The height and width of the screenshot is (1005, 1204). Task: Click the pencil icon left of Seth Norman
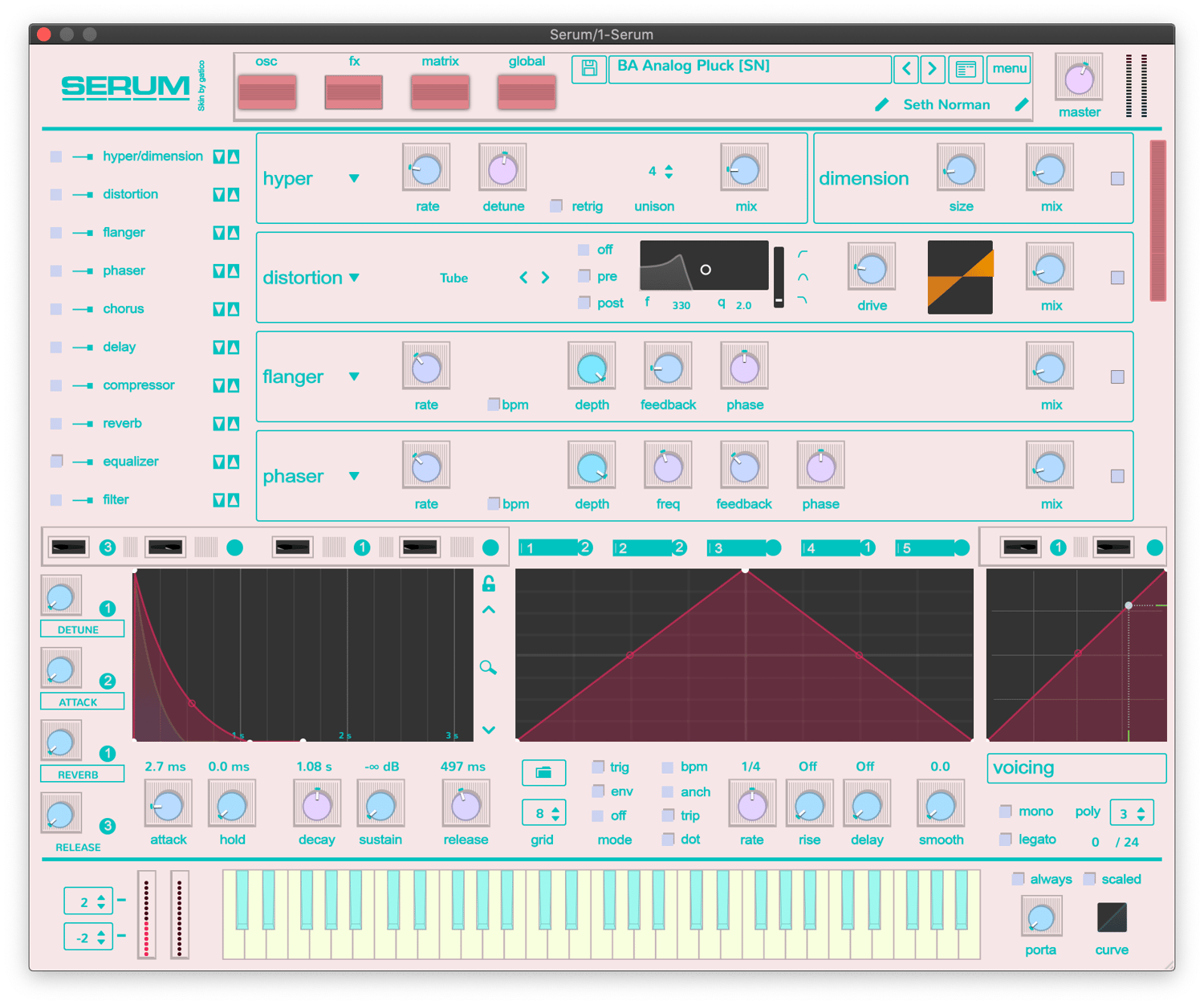point(881,104)
